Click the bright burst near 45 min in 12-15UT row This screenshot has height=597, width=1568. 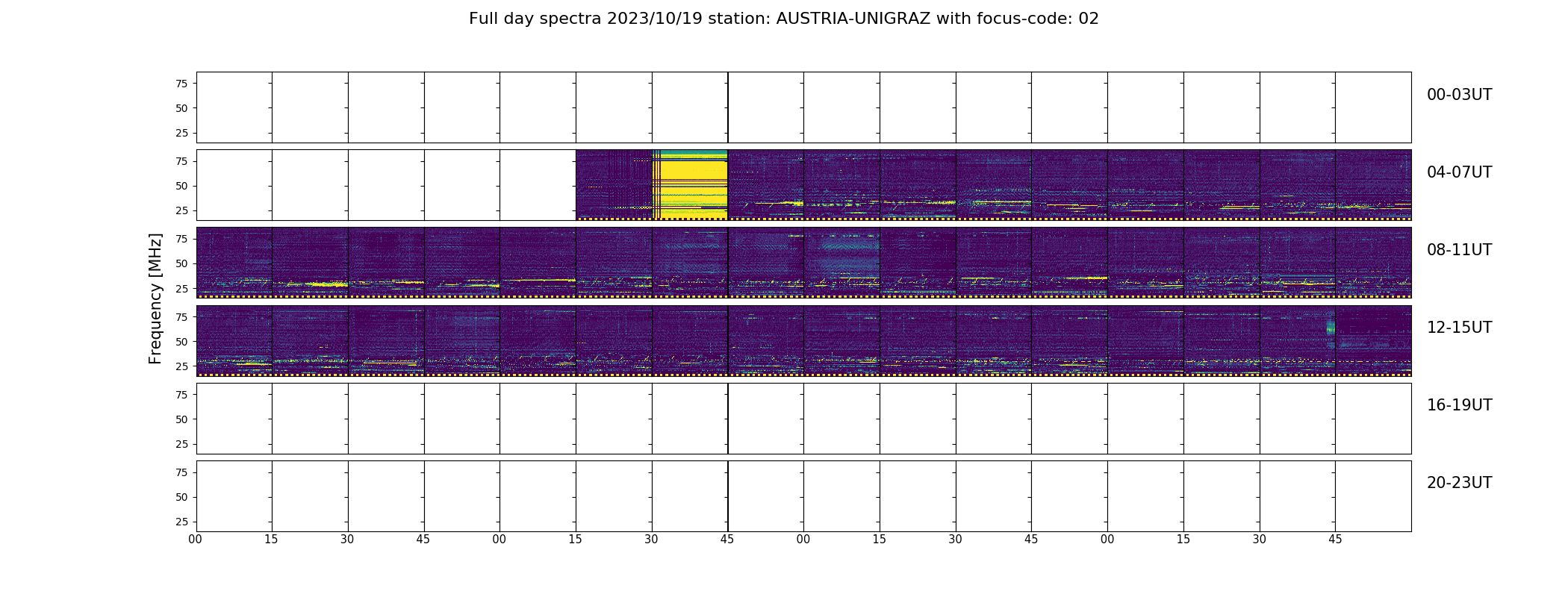[1331, 327]
